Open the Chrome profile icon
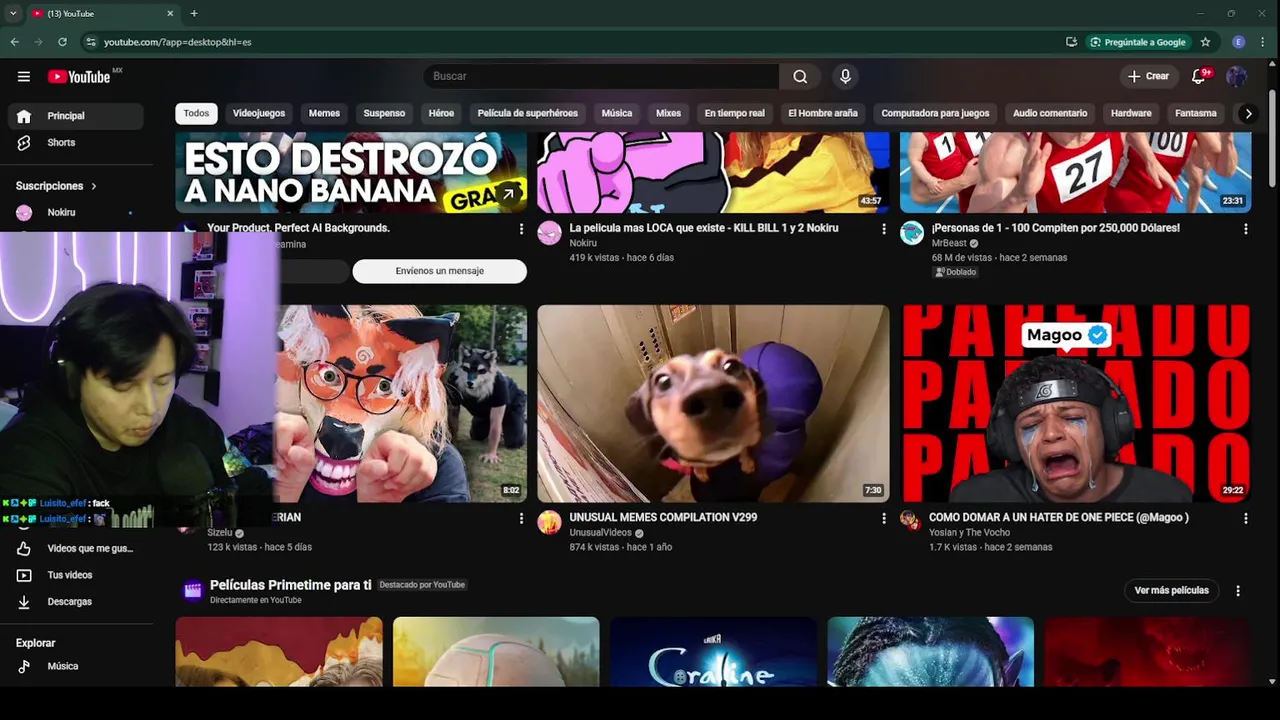The width and height of the screenshot is (1280, 720). 1239,42
